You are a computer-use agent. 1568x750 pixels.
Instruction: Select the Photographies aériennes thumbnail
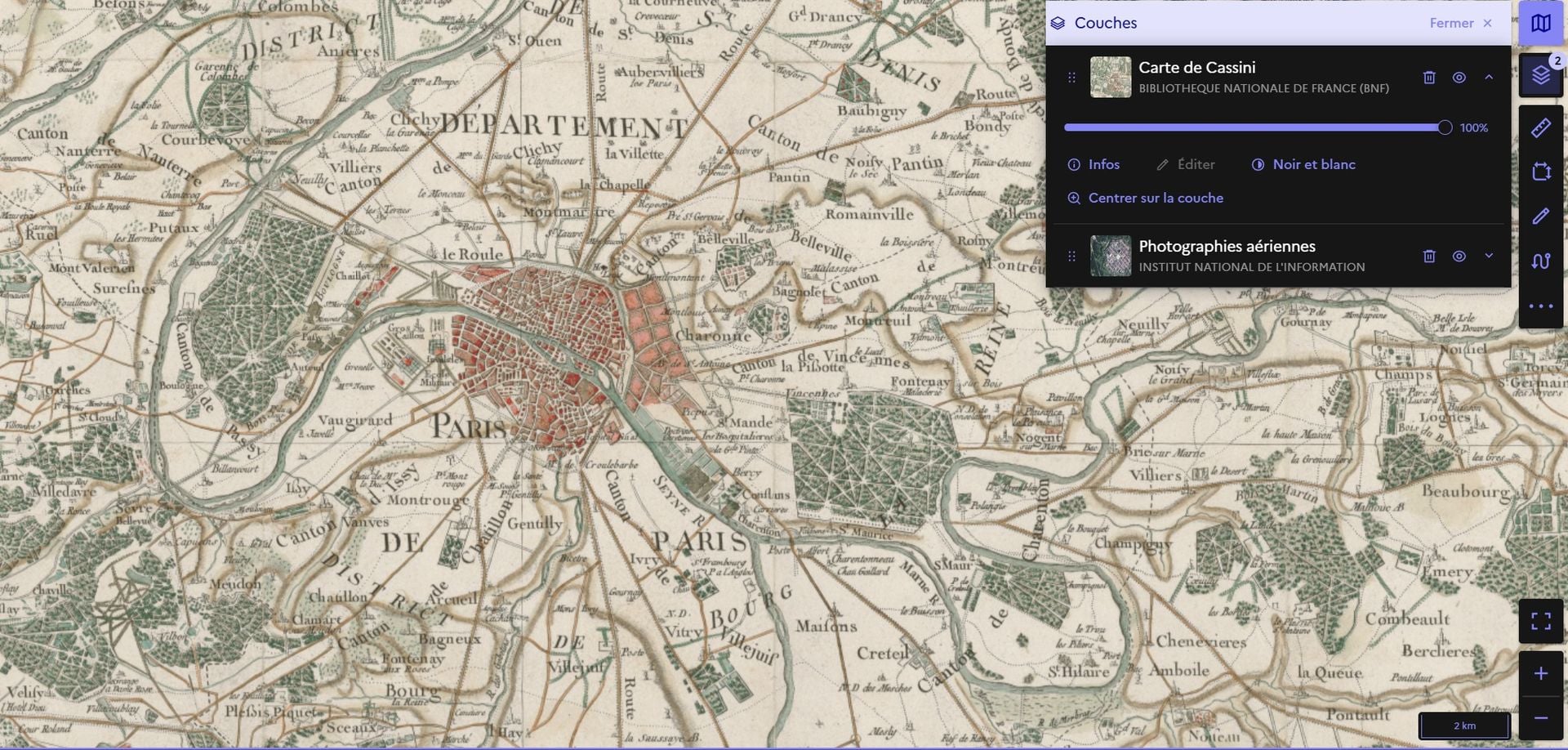click(x=1111, y=256)
